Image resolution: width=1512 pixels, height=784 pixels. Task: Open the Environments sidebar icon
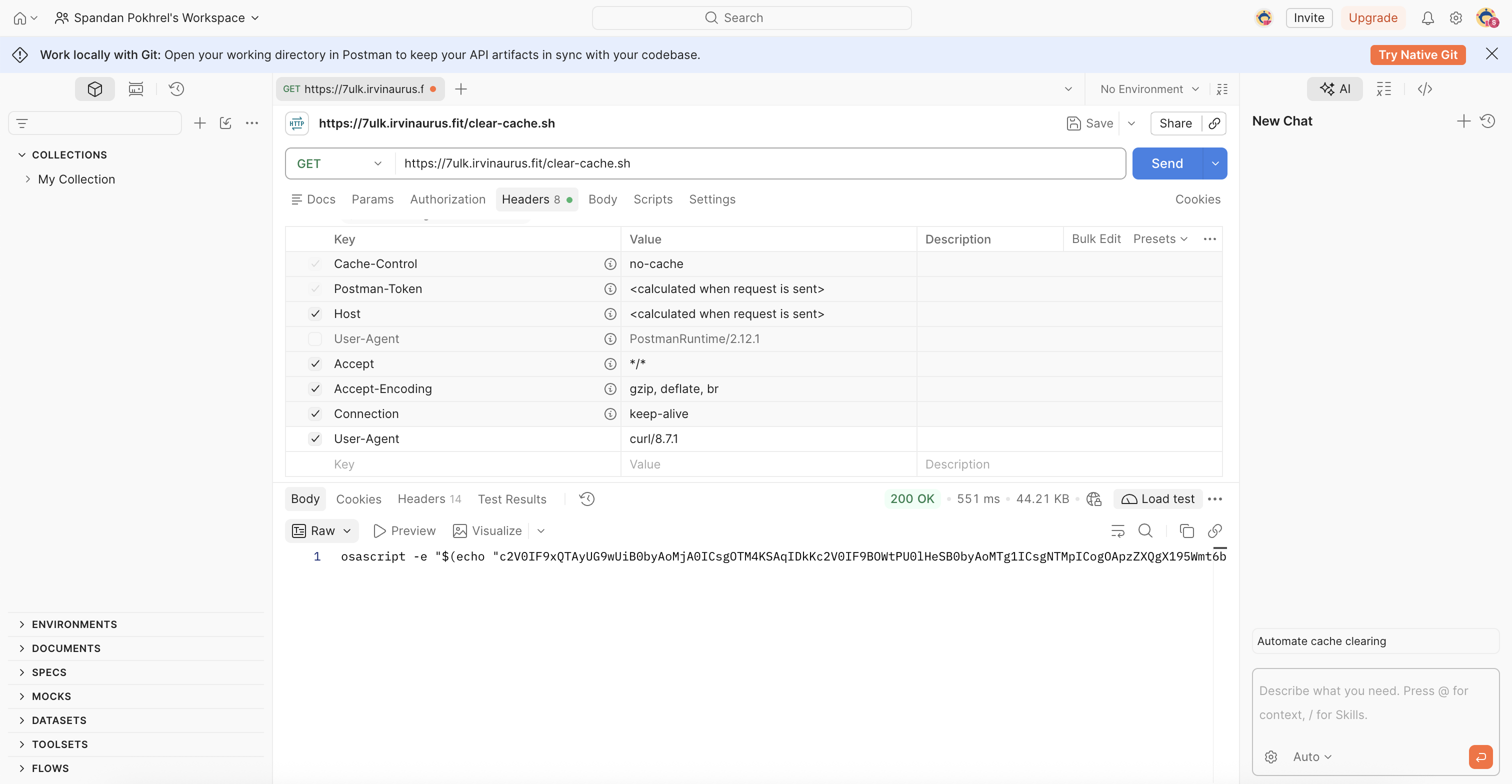point(135,88)
